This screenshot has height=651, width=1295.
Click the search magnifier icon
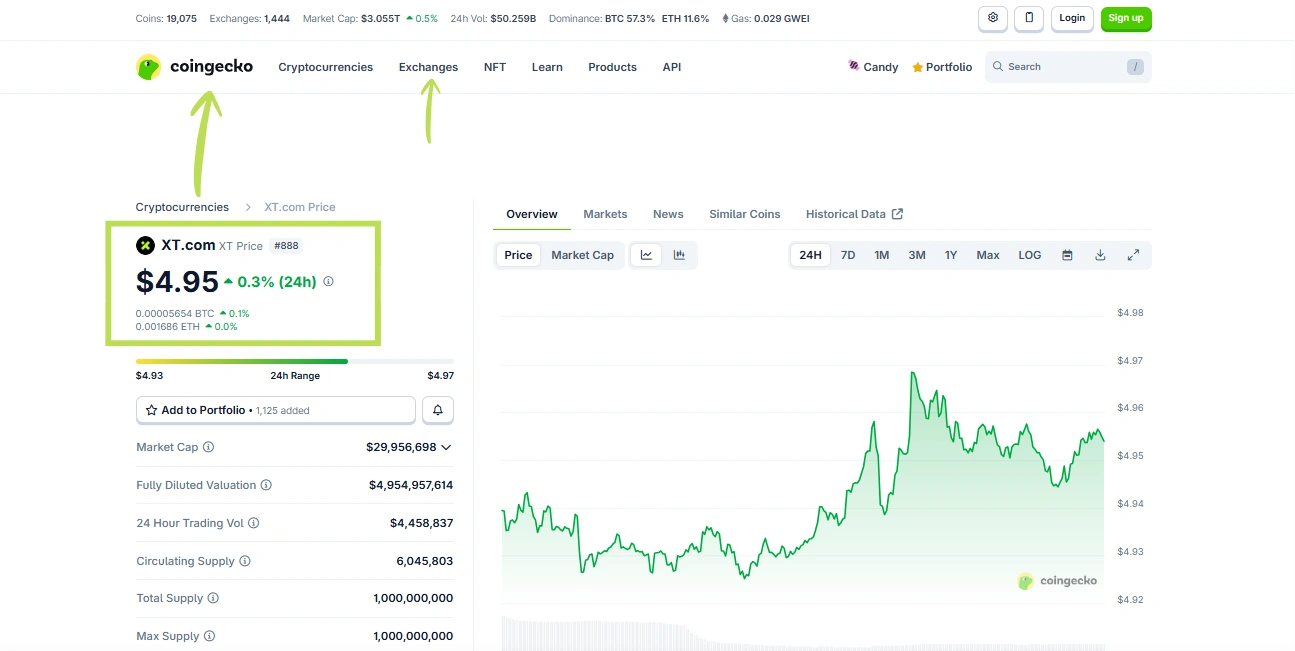tap(998, 67)
